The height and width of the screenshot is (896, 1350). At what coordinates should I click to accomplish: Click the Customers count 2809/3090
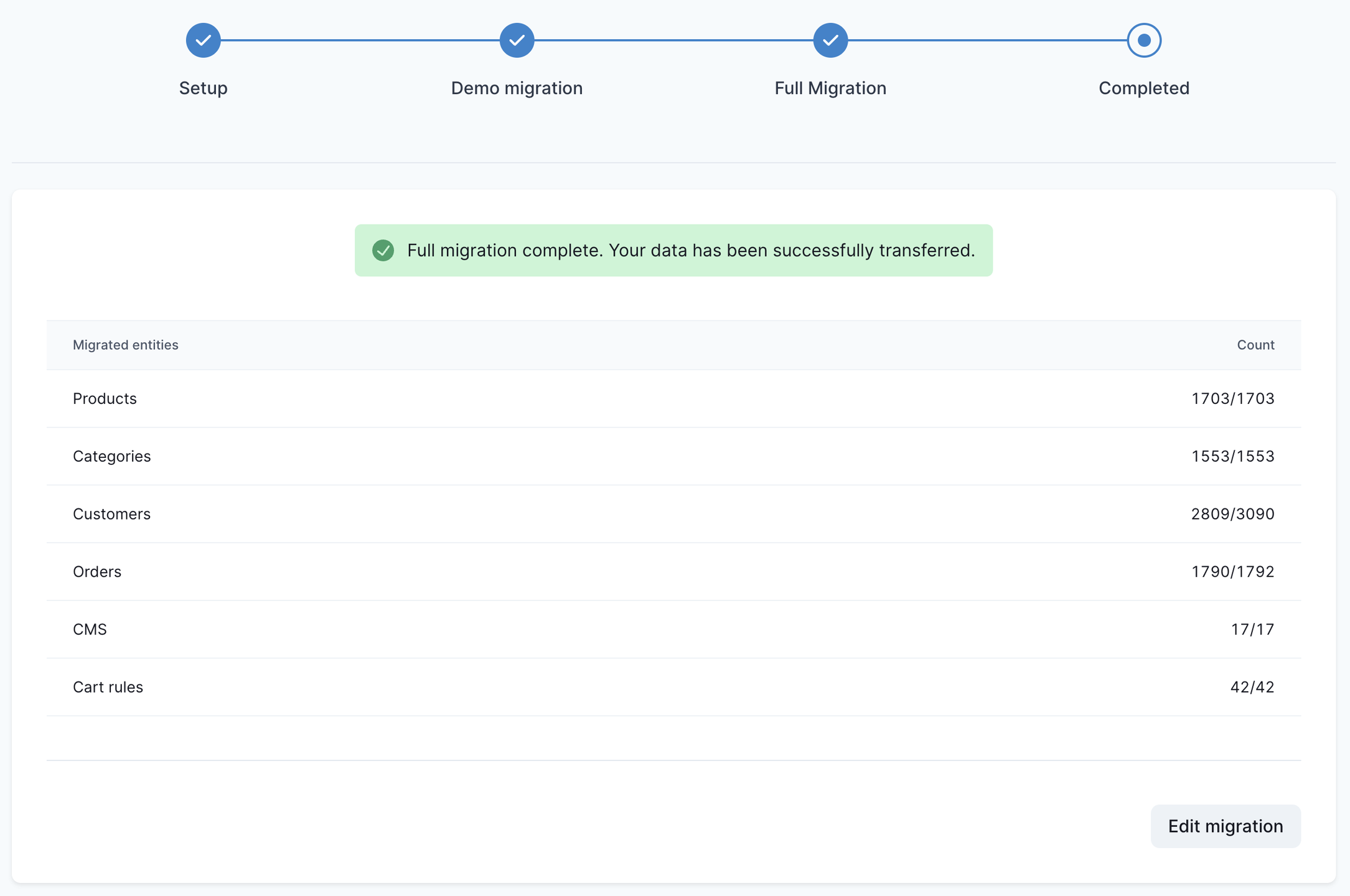click(1232, 514)
